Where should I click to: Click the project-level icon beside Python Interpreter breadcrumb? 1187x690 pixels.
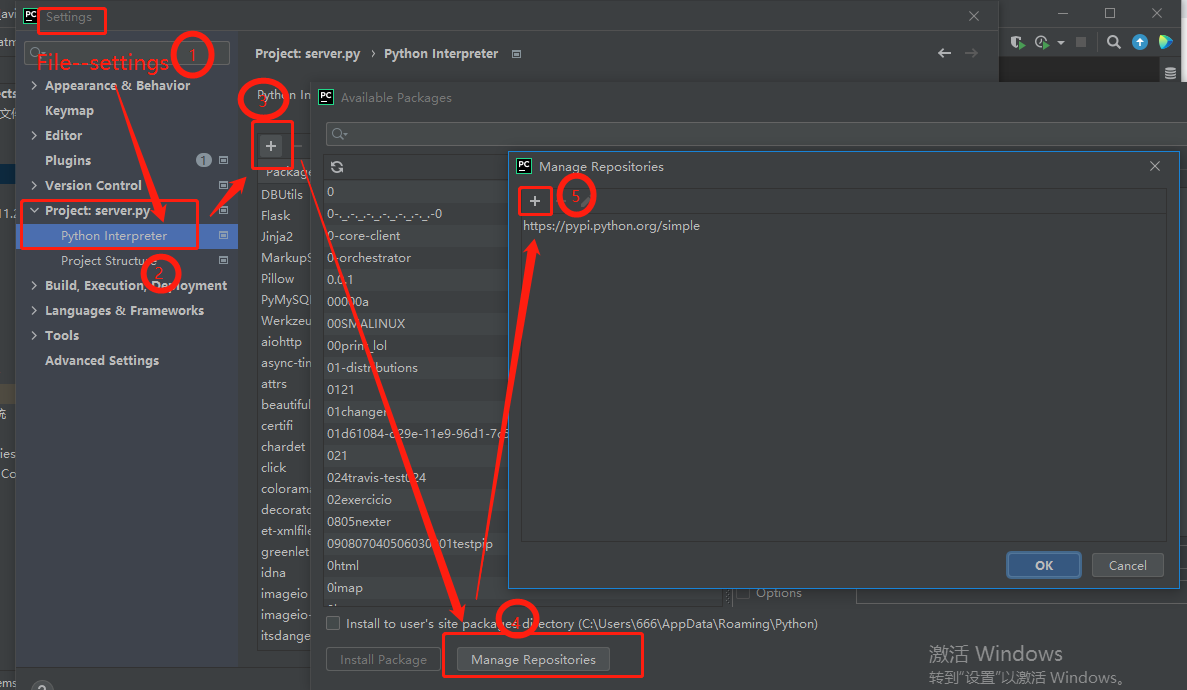(x=516, y=54)
